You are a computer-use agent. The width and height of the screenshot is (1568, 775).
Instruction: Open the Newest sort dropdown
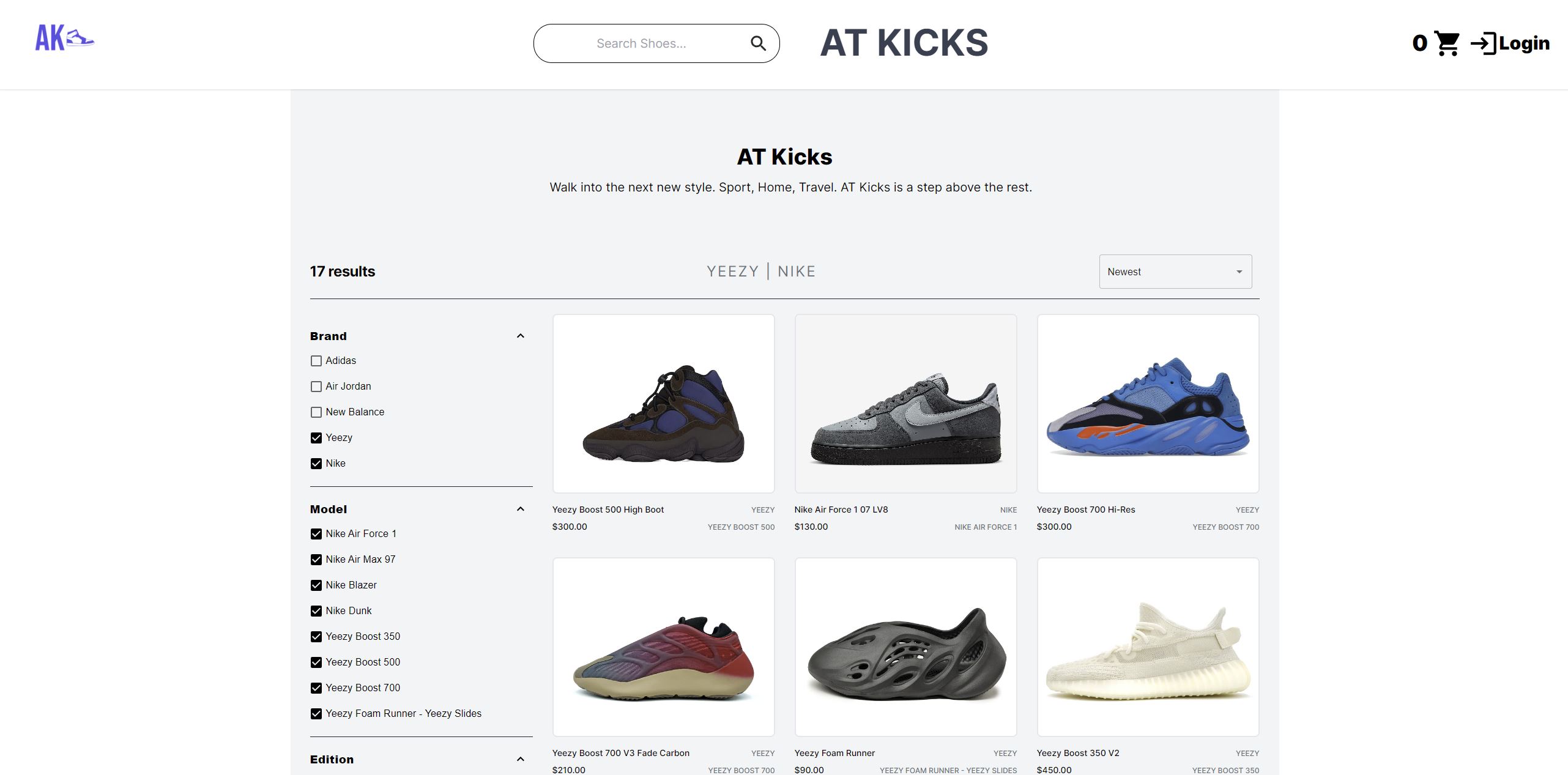[1175, 272]
